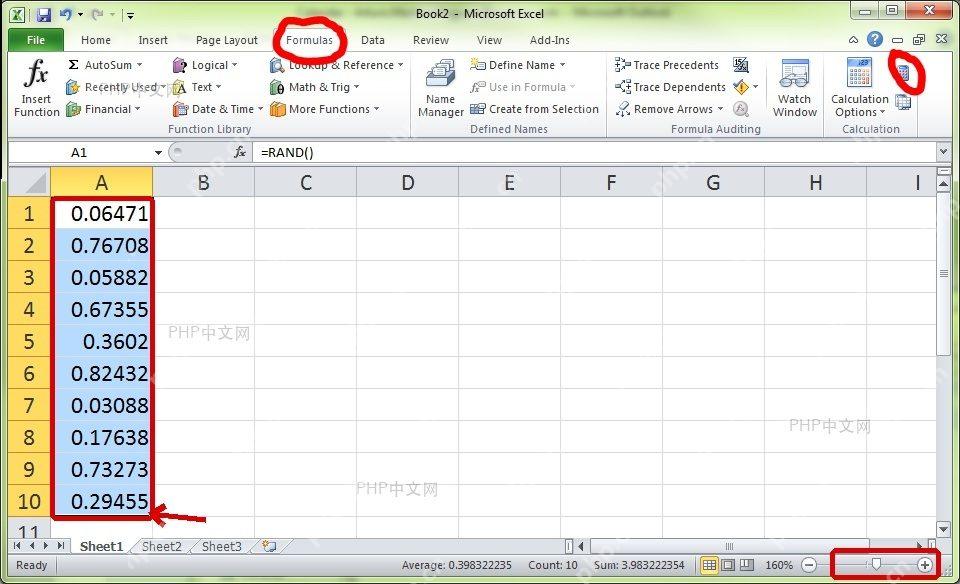Click cell containing 0.82432
The width and height of the screenshot is (960, 584).
(x=102, y=373)
